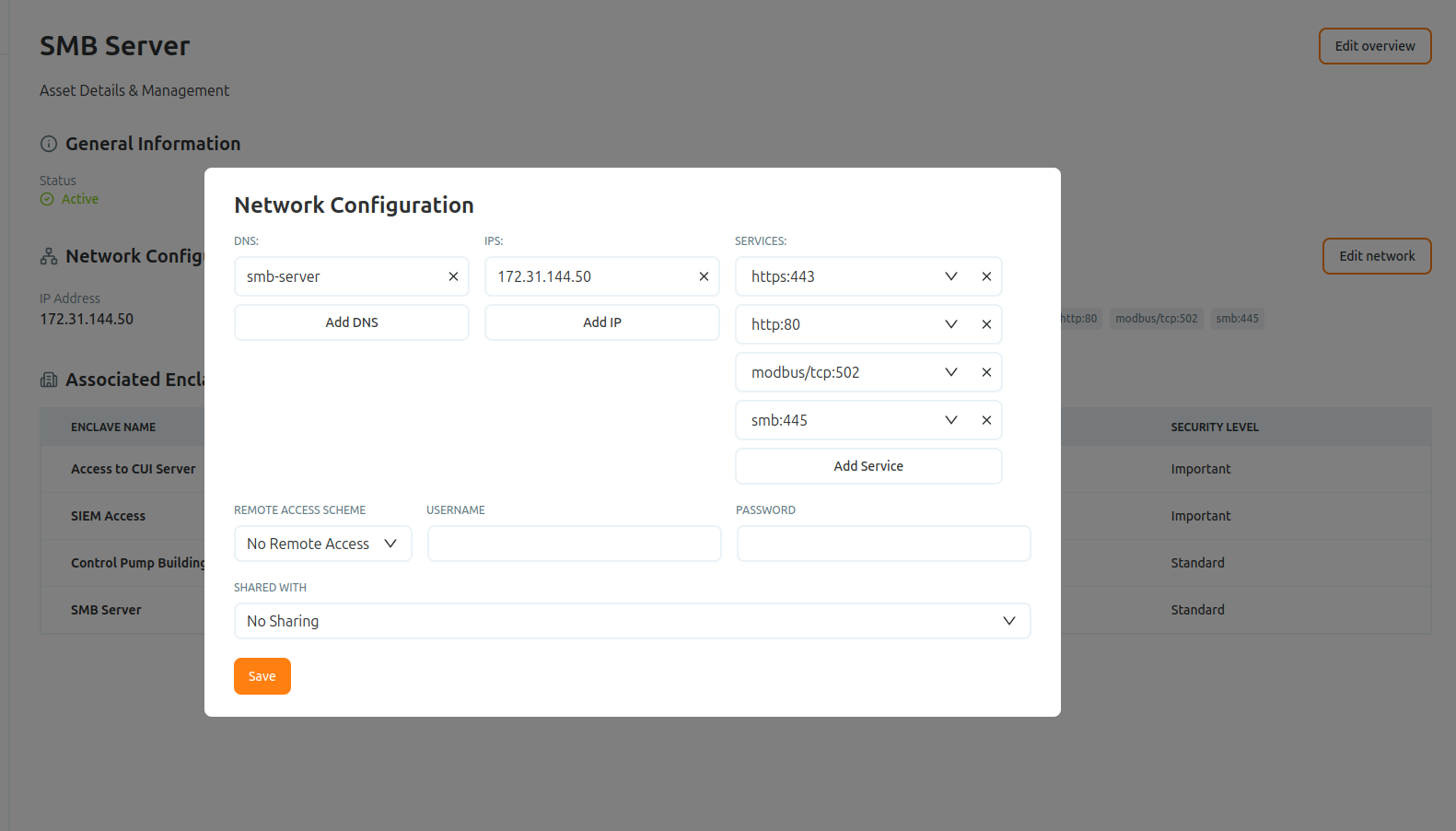This screenshot has width=1456, height=831.
Task: Click the Edit network button
Action: [1377, 256]
